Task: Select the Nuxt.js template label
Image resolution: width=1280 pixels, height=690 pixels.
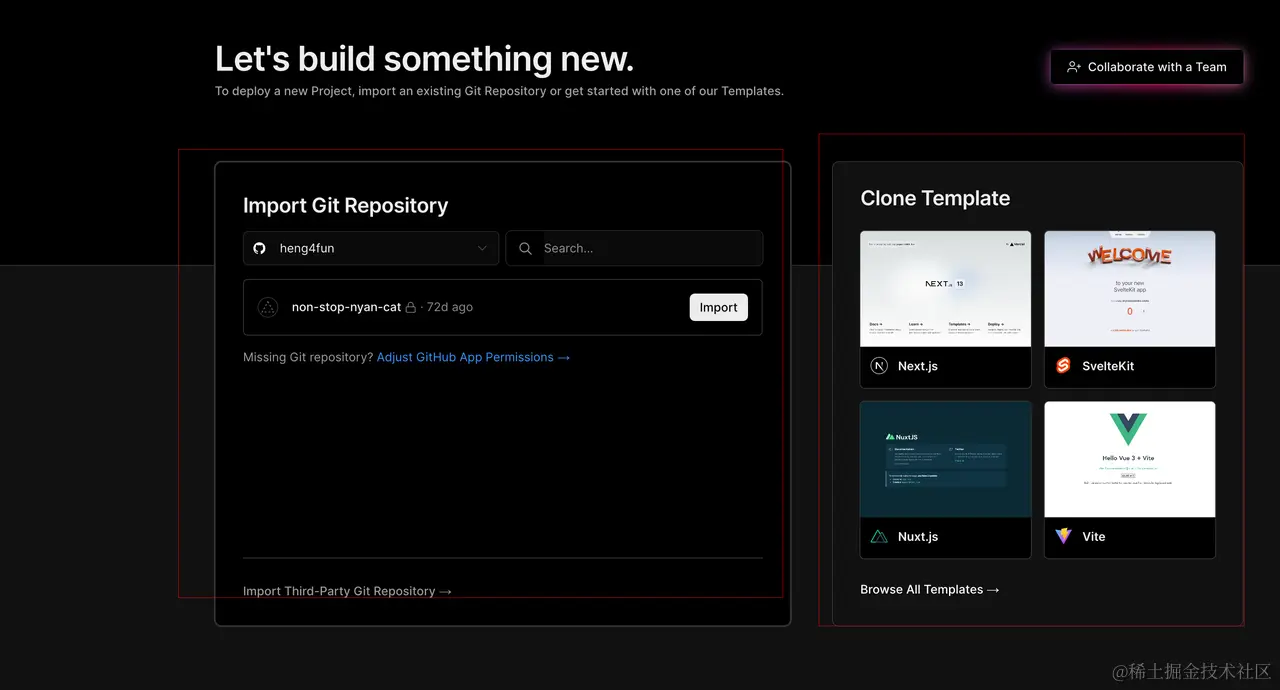Action: (918, 537)
